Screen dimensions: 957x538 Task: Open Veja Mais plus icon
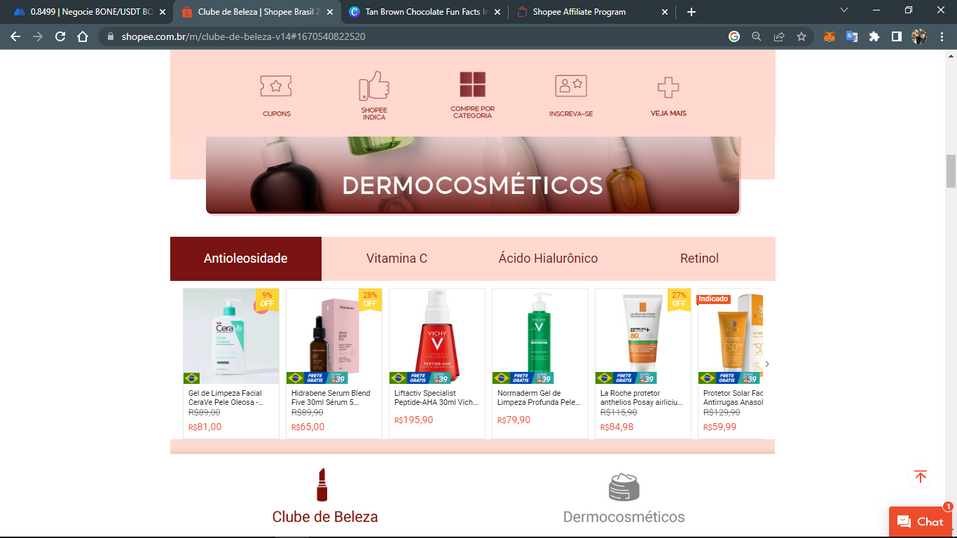pyautogui.click(x=668, y=87)
